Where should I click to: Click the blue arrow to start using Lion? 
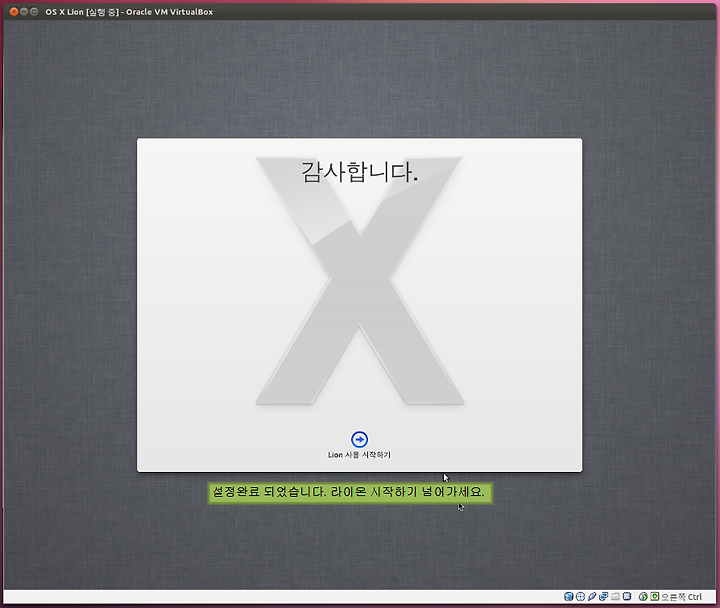359,439
